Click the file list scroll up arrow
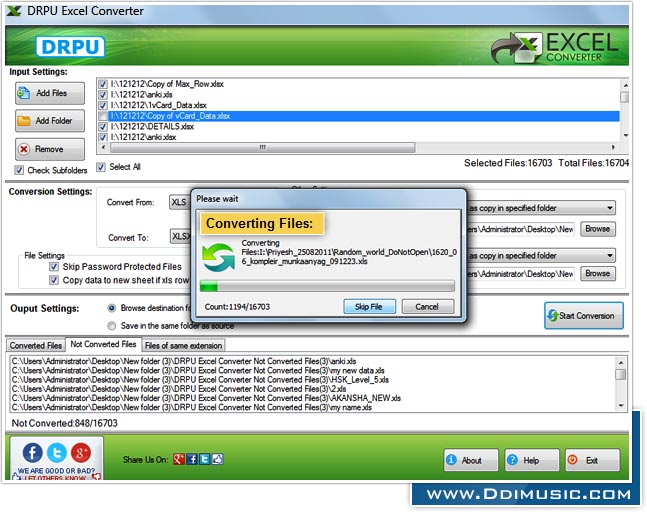This screenshot has width=647, height=512. tap(625, 85)
